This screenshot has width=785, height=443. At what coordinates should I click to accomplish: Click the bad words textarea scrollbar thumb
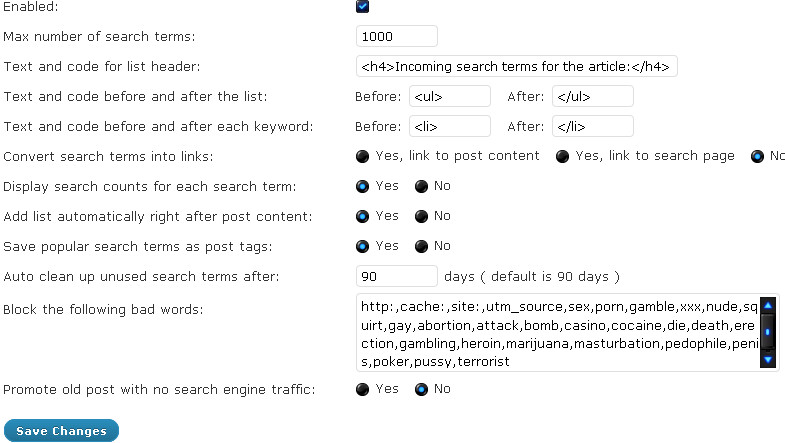pyautogui.click(x=768, y=331)
